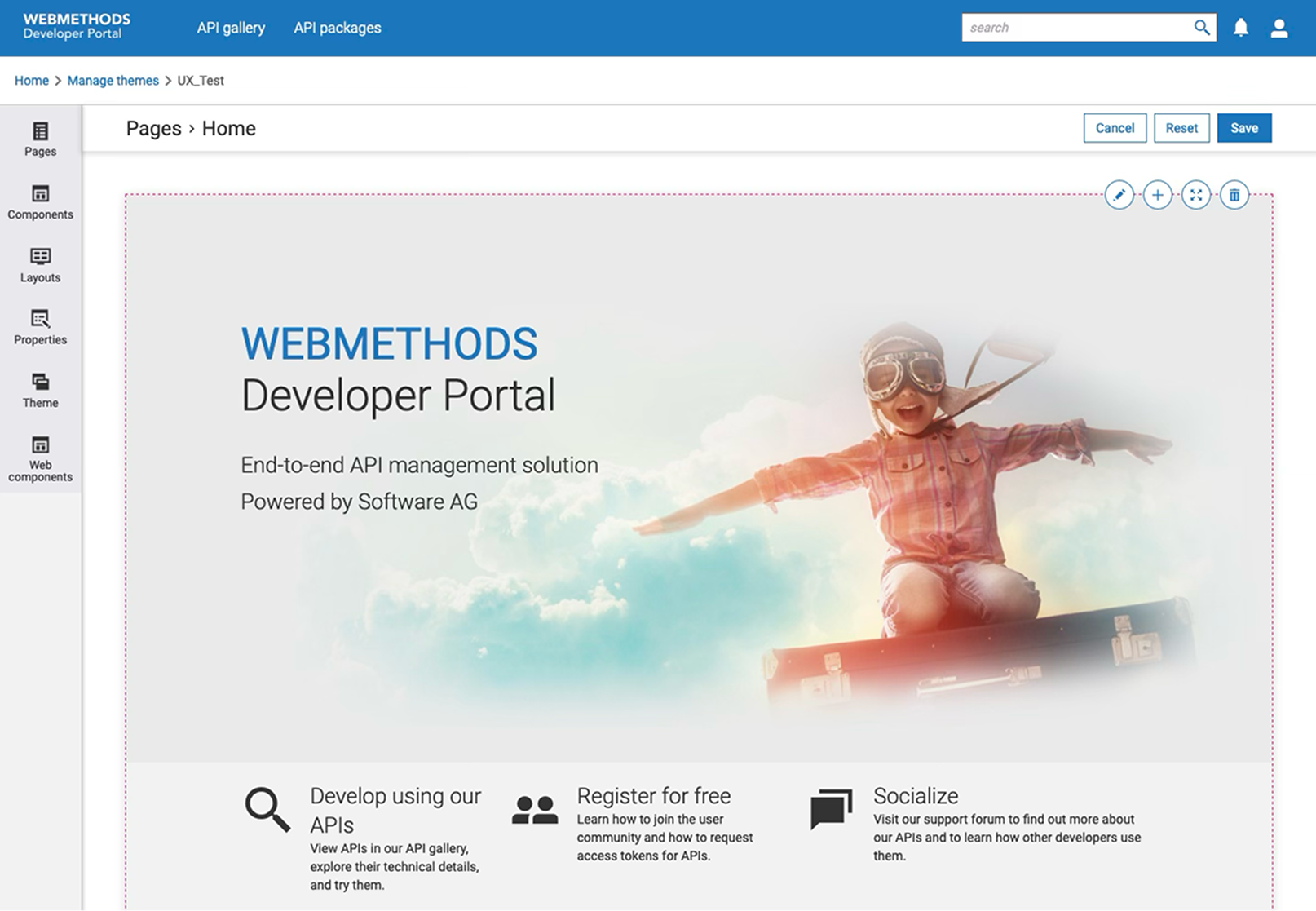The height and width of the screenshot is (911, 1316).
Task: Click the Register for free heading
Action: 654,796
